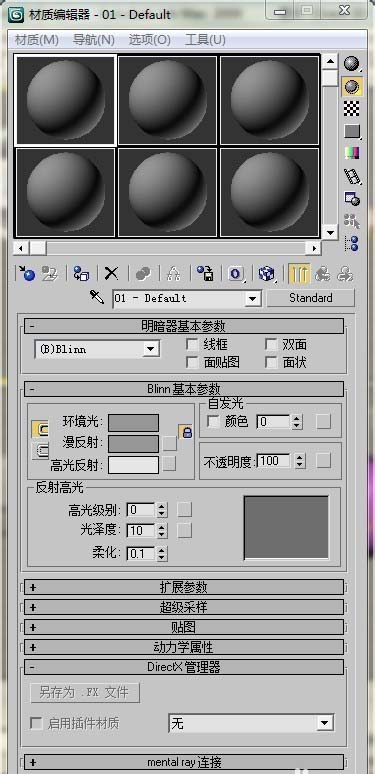The image size is (375, 774).
Task: Toggle the lower diffuse-specular link button
Action: pos(40,451)
